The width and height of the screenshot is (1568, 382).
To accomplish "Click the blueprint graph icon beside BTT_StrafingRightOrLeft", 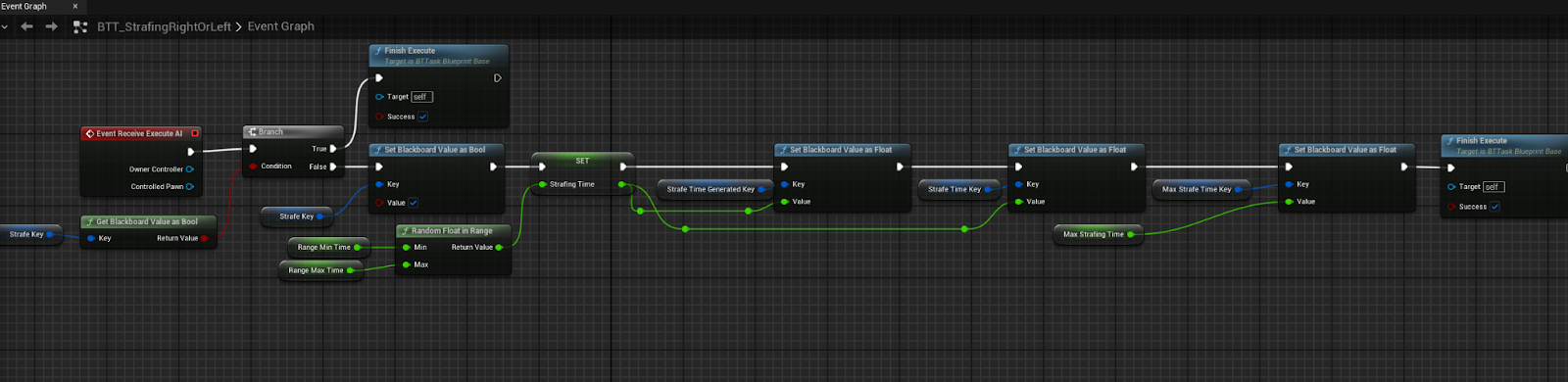I will point(80,26).
